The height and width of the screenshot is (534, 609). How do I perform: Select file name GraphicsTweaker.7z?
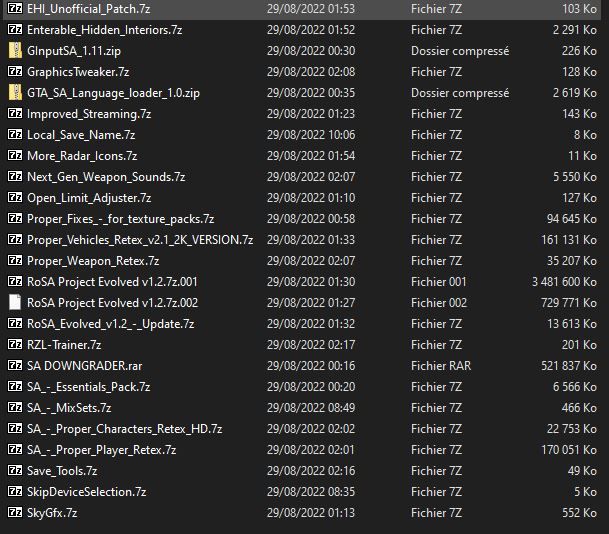[x=78, y=72]
